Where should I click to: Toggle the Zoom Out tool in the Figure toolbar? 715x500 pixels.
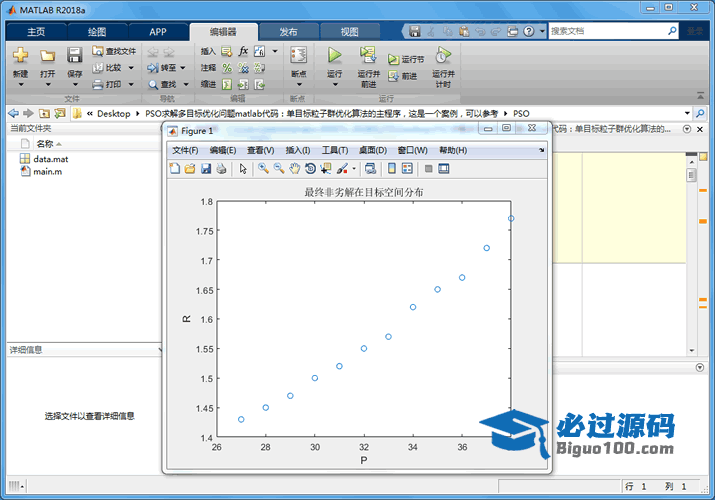pos(279,169)
